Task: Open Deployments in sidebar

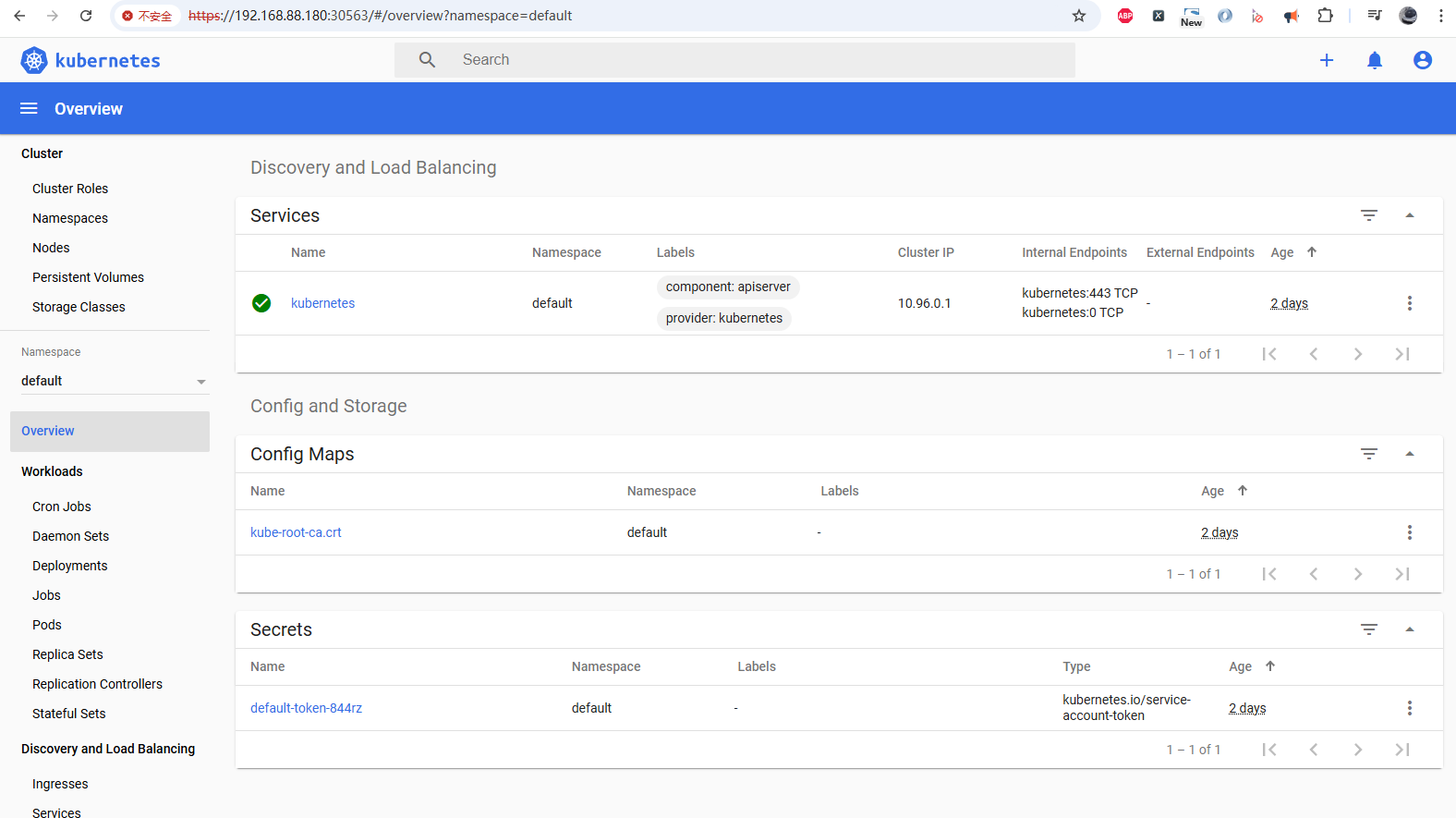Action: [69, 566]
